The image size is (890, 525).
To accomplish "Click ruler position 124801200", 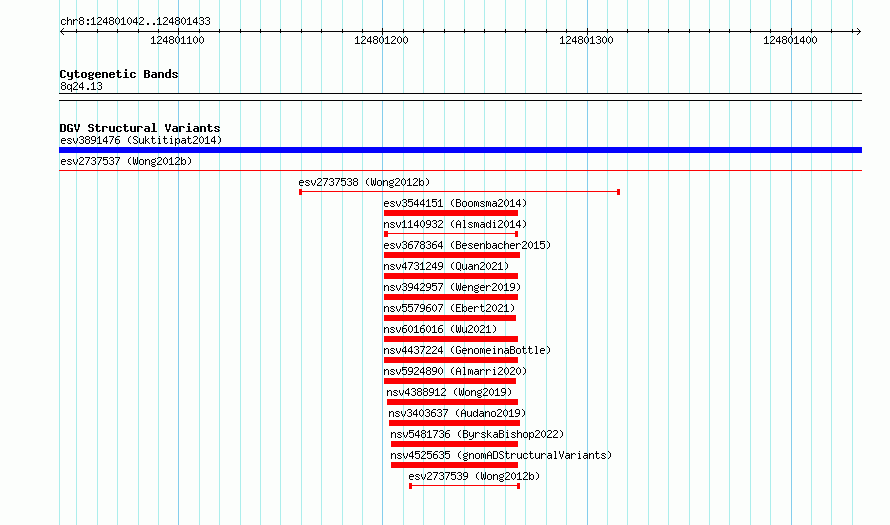I will 381,40.
